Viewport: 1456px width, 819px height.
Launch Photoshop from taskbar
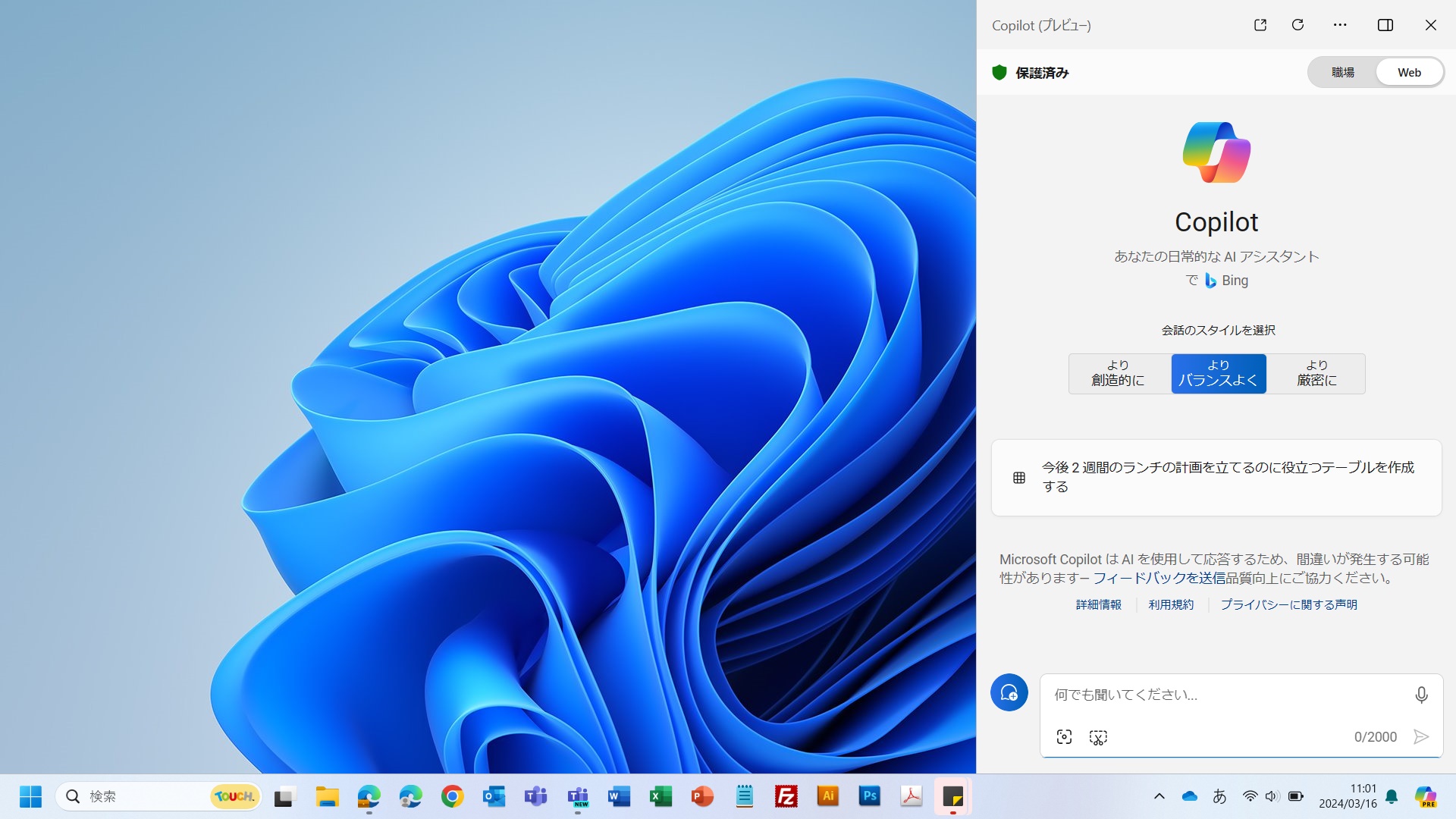coord(869,796)
